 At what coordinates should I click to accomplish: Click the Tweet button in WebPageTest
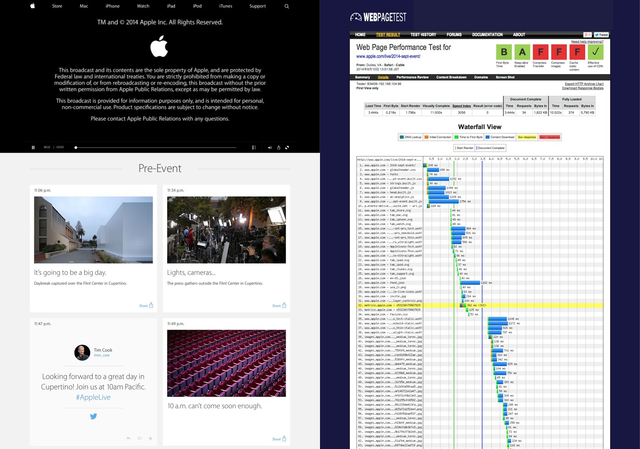tap(601, 35)
